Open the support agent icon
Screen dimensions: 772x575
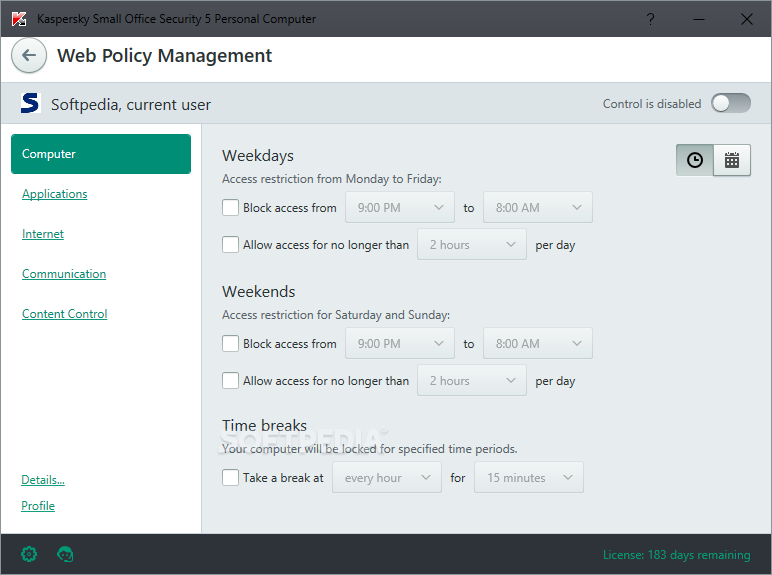tap(65, 554)
